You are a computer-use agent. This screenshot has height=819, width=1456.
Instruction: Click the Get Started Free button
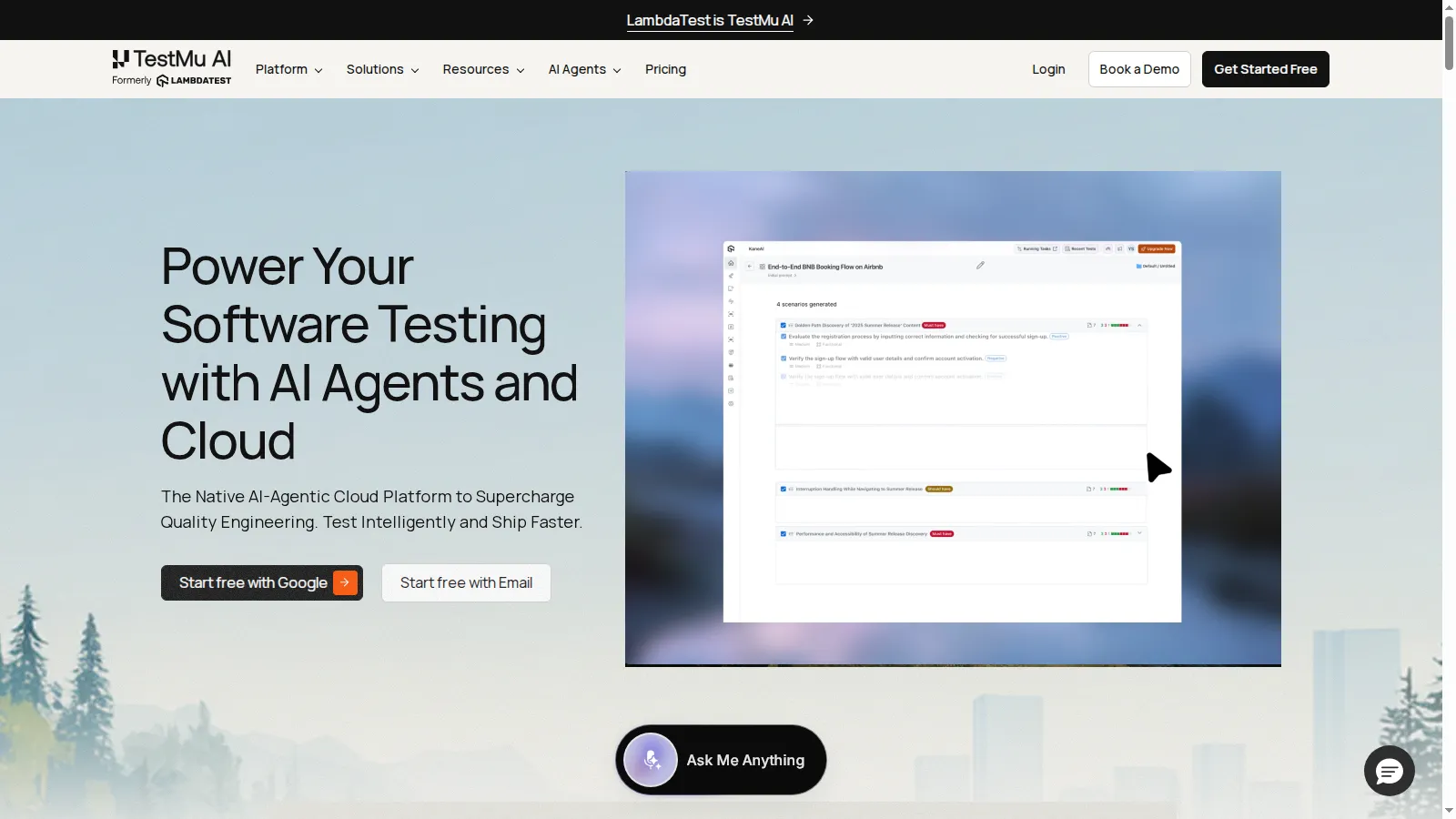click(x=1266, y=69)
